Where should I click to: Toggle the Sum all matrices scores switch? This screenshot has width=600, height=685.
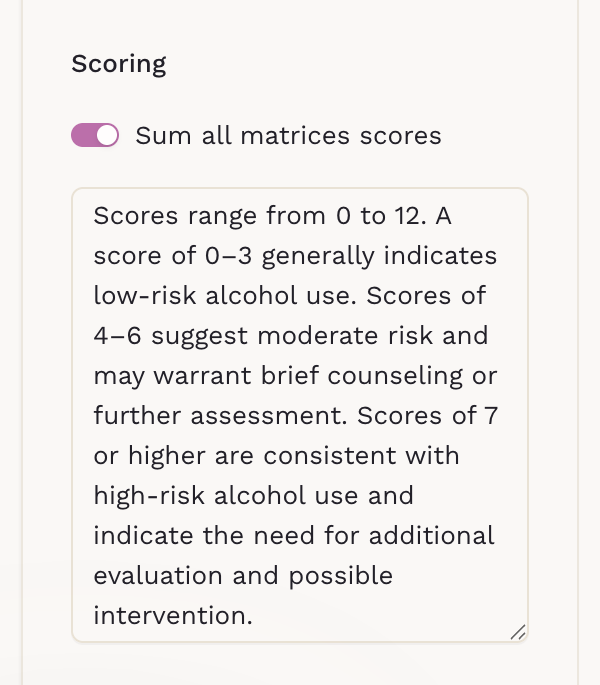pyautogui.click(x=95, y=135)
